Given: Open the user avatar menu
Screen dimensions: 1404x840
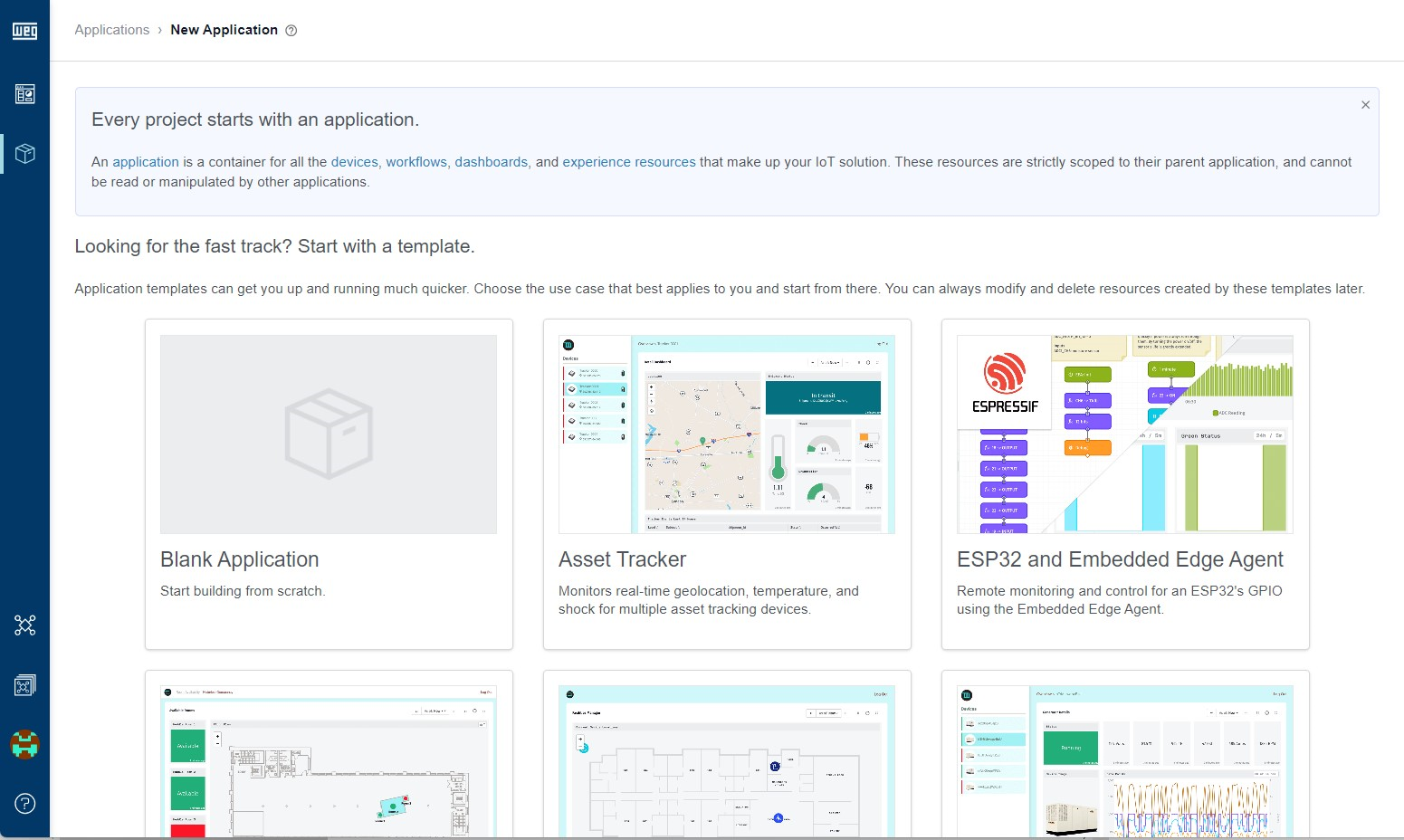Looking at the screenshot, I should point(24,744).
